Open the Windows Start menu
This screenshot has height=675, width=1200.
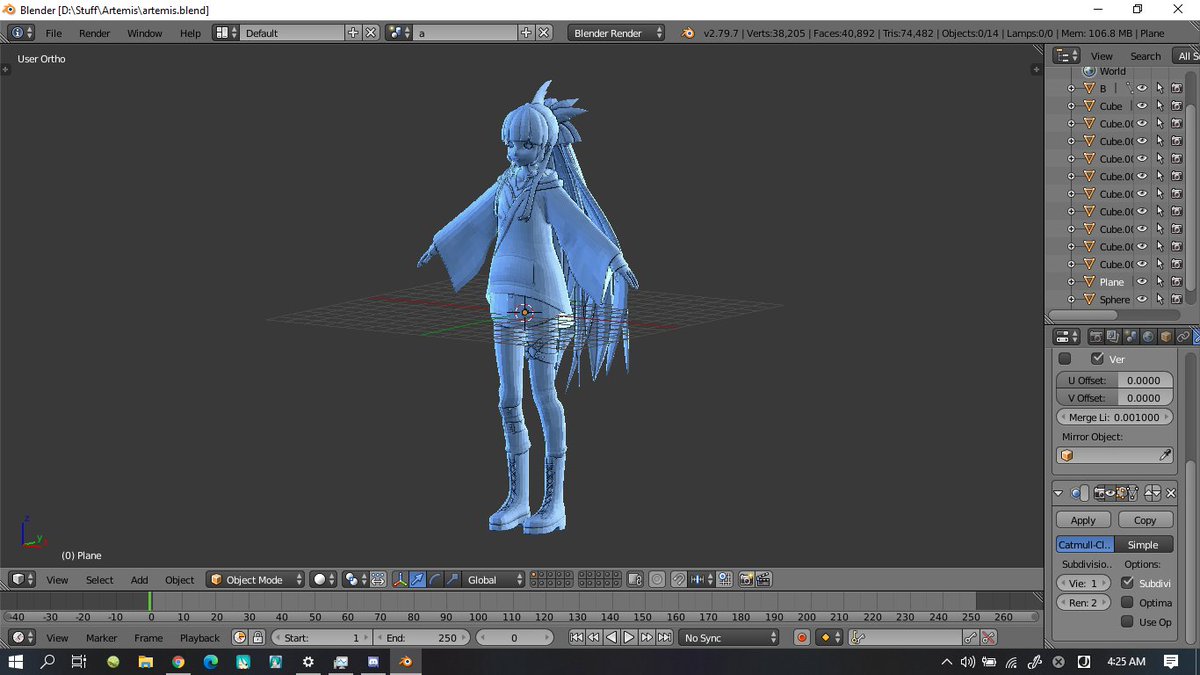point(15,662)
